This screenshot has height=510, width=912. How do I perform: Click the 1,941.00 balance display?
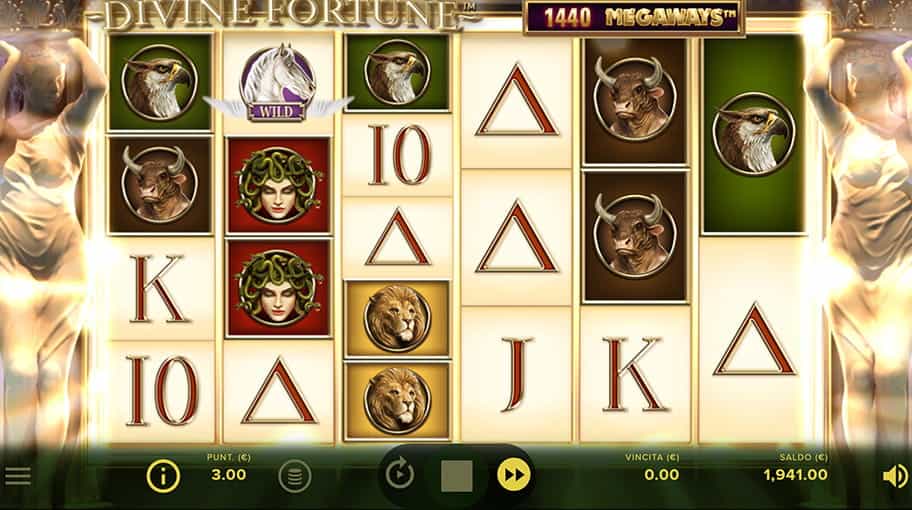pyautogui.click(x=795, y=475)
